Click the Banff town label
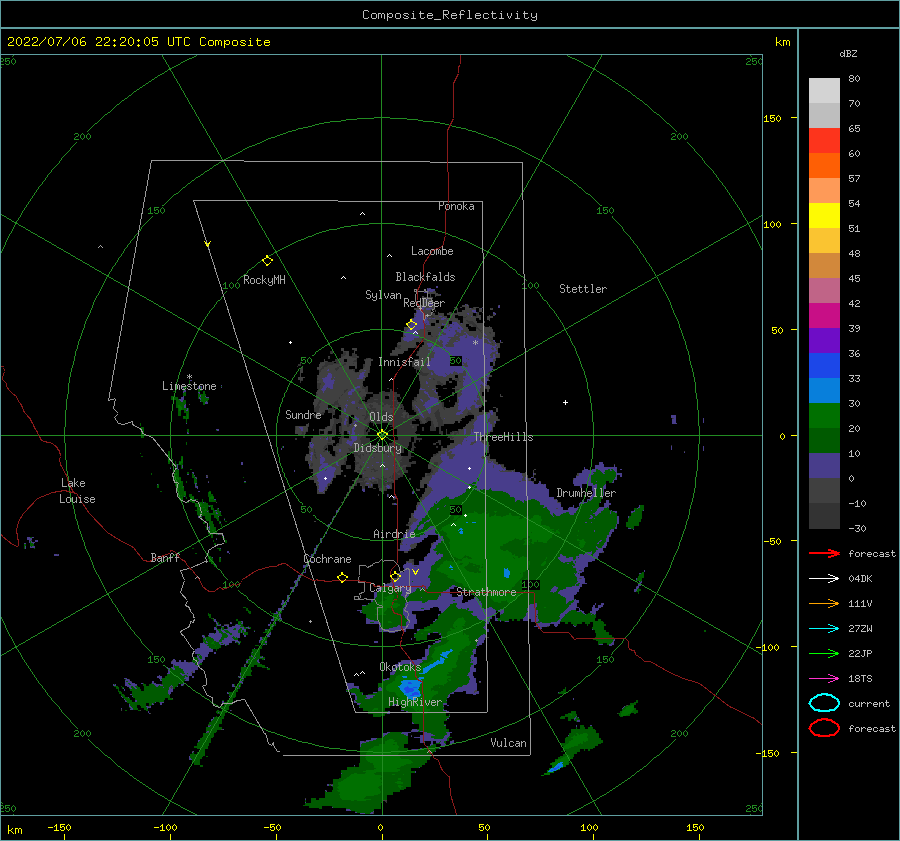 click(x=165, y=557)
